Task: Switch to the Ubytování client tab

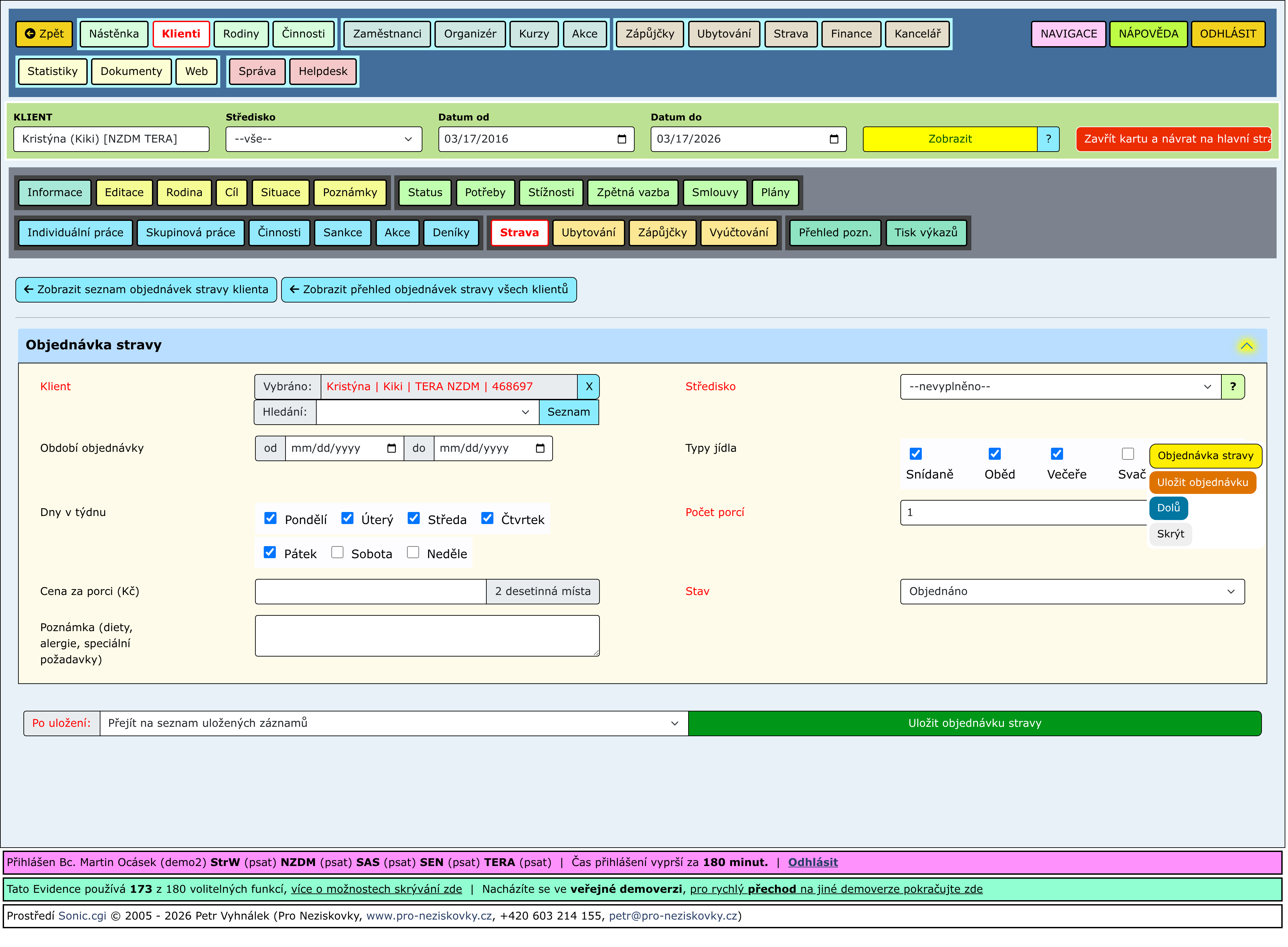Action: 588,233
